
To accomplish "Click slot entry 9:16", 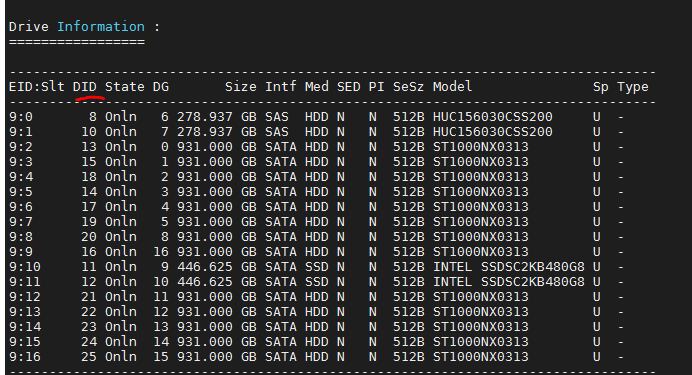I will [25, 357].
